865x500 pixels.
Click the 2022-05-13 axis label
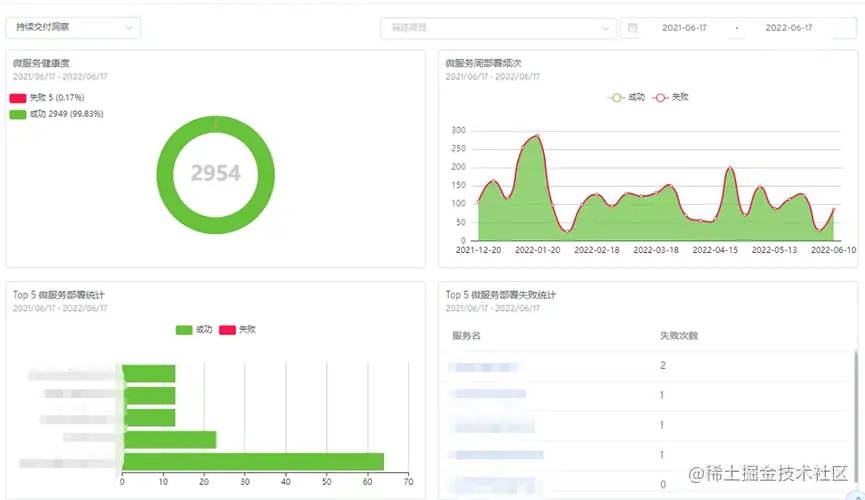coord(774,250)
